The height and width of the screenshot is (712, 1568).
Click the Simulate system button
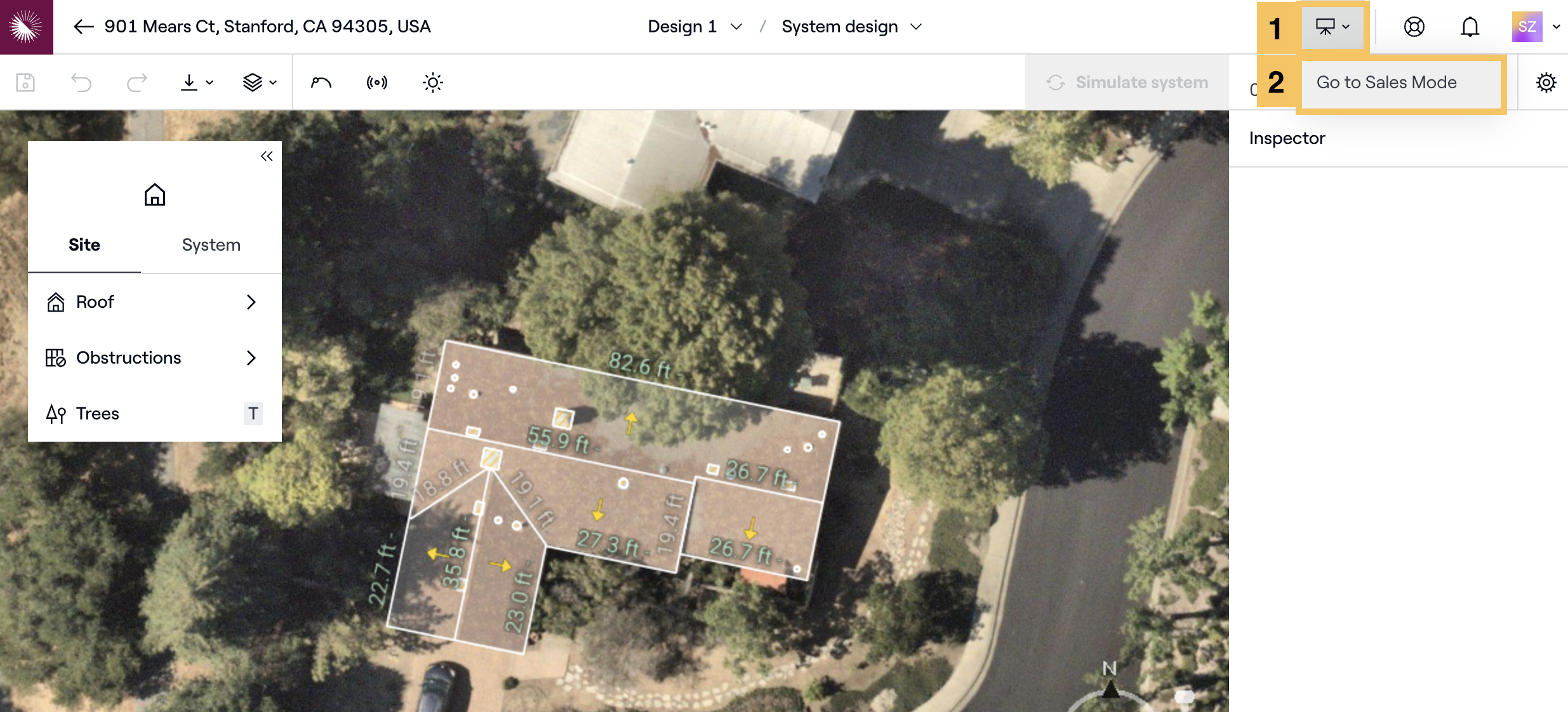point(1127,82)
